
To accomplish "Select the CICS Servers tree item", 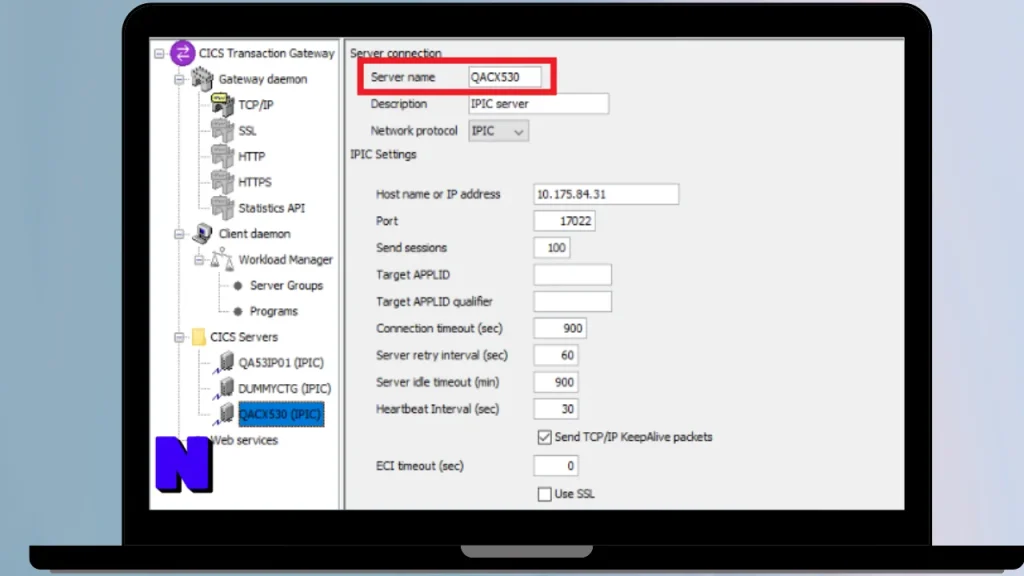I will click(x=244, y=337).
